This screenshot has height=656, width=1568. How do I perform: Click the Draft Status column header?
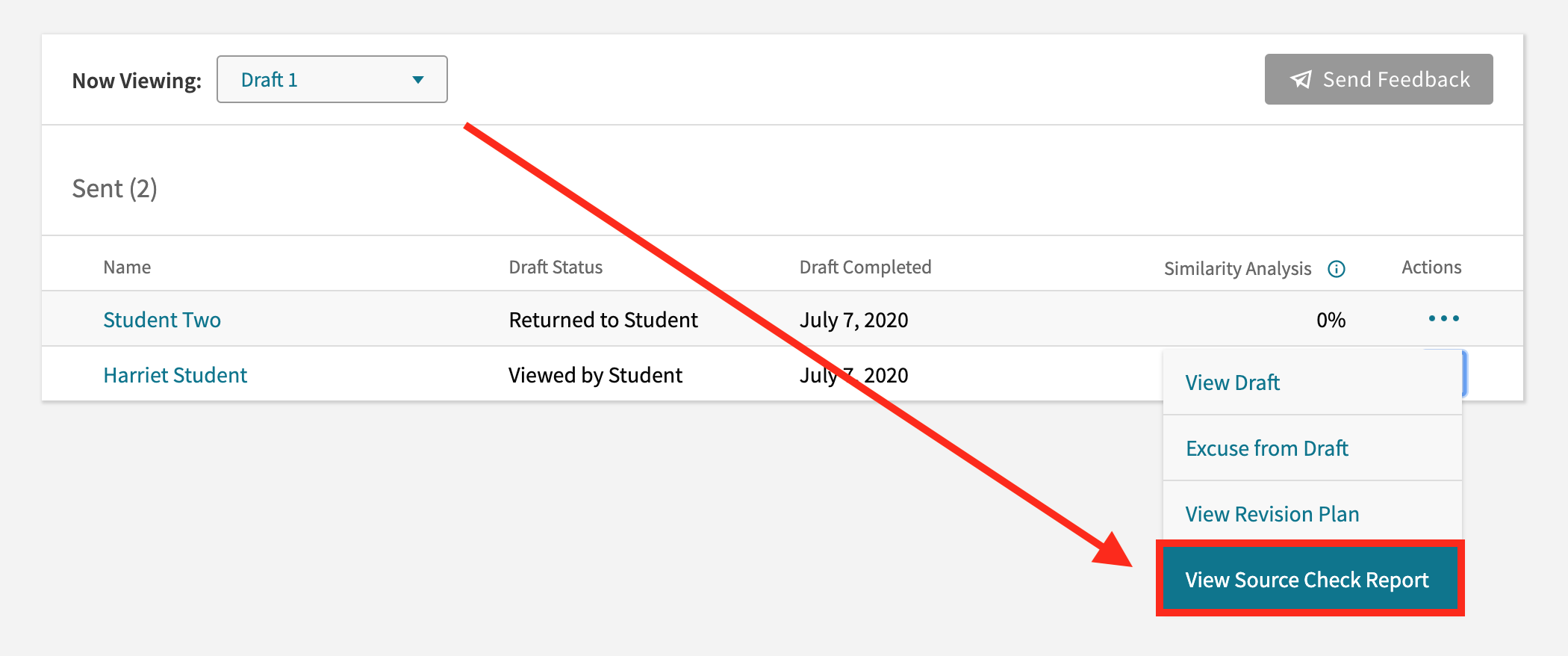point(556,267)
